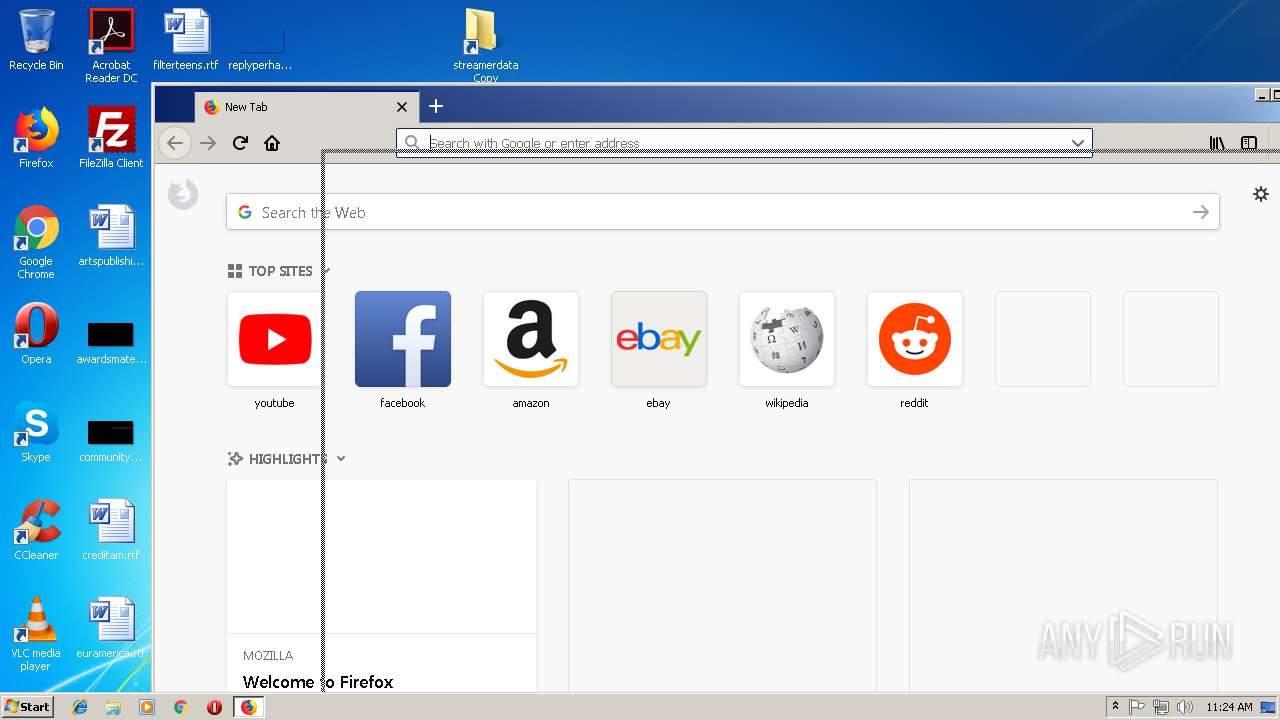Screen dimensions: 1280x720
Task: Focus the Firefox address bar
Action: pos(744,143)
